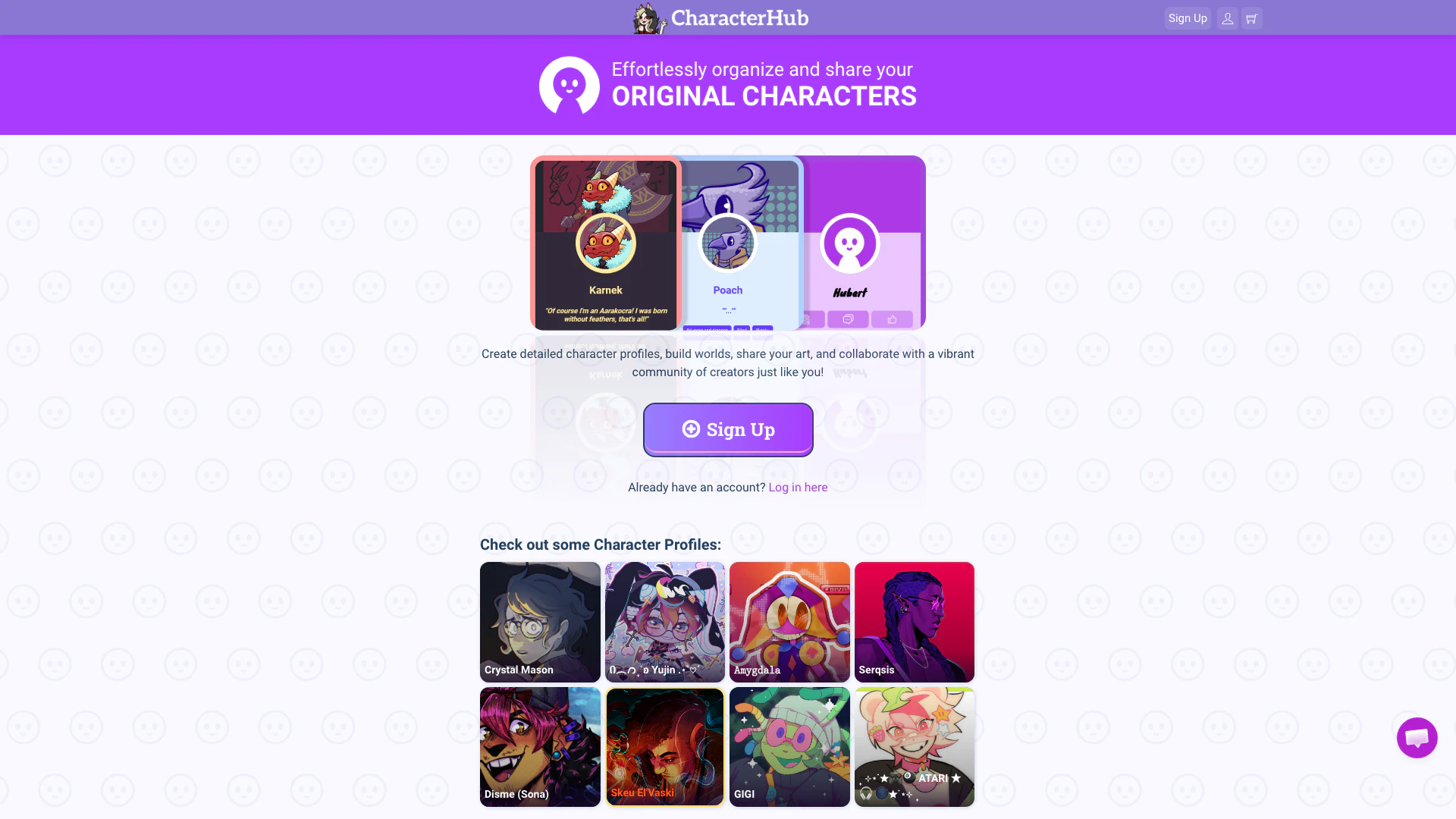Select Poach's round avatar

727,243
